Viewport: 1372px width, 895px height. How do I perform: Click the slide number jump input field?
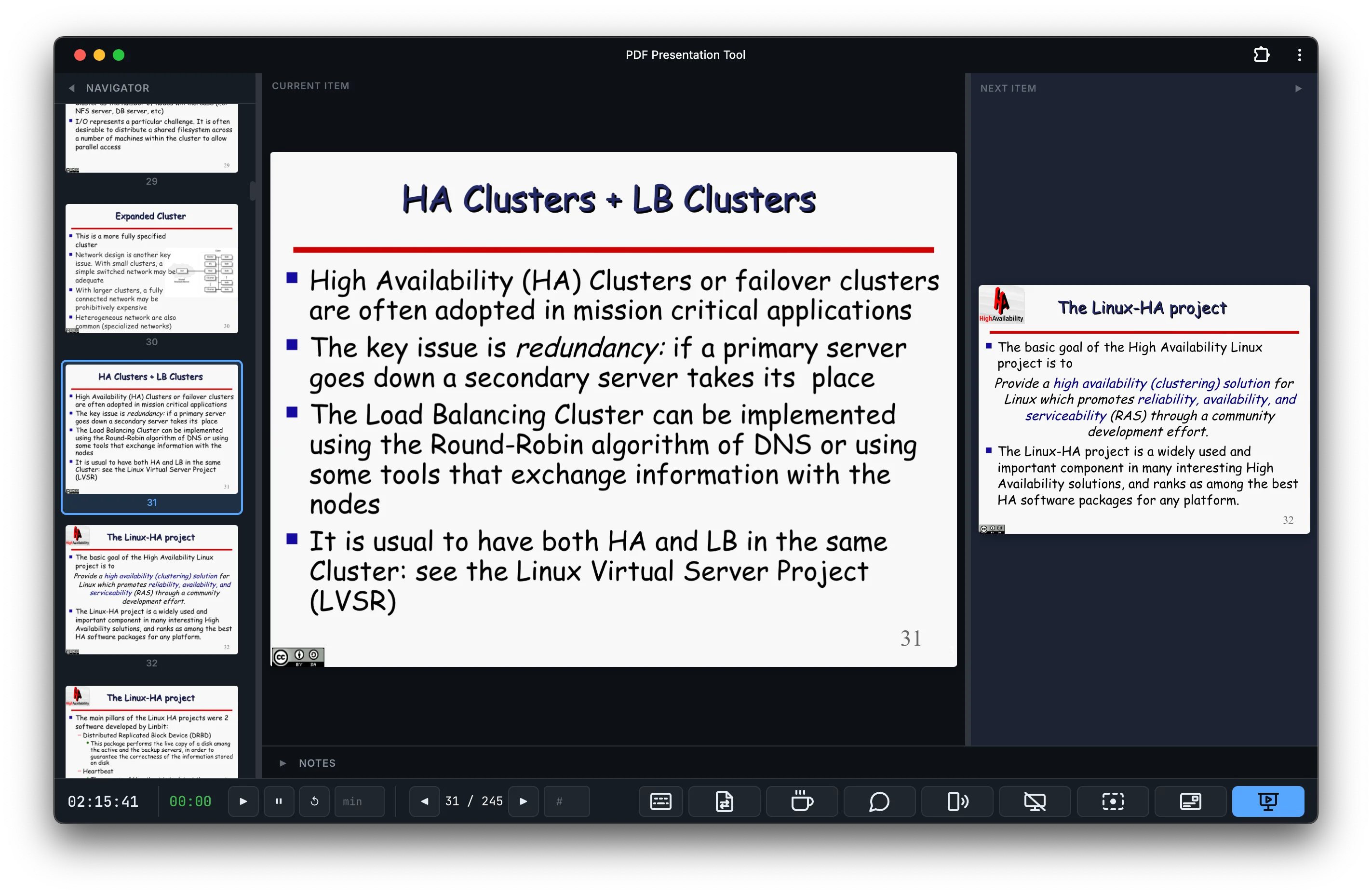pos(566,801)
